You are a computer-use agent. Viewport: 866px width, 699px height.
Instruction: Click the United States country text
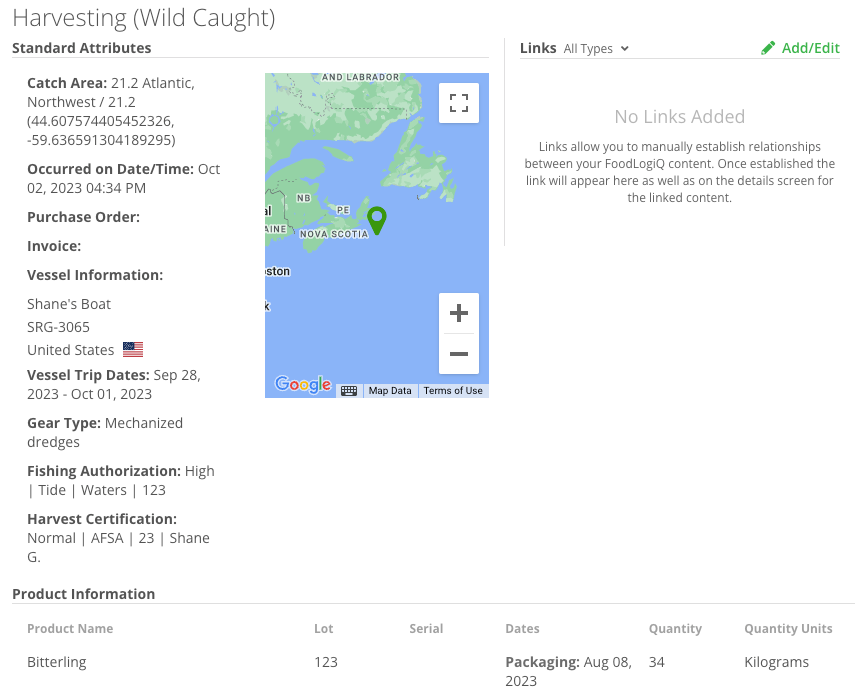(71, 350)
